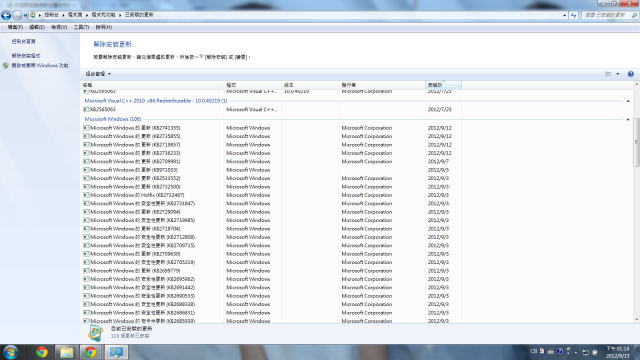
Task: Open the 組合管理 dropdown
Action: [98, 74]
